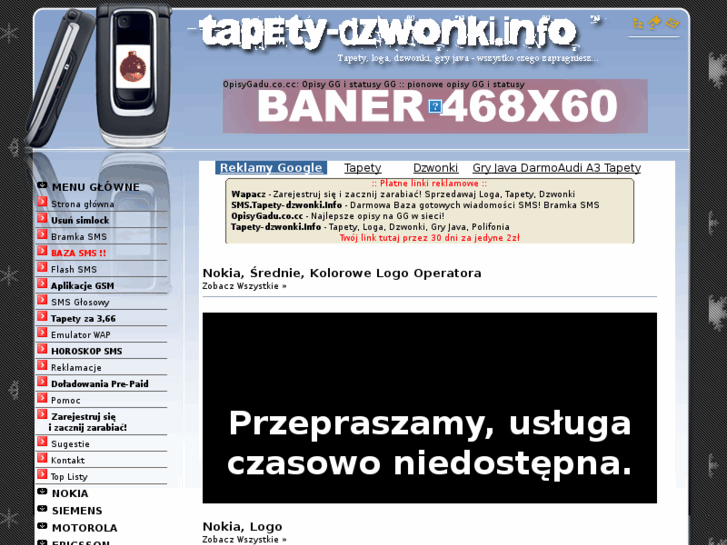Click the OpisyGadu.co.cc sponsored link in the paid links box
The height and width of the screenshot is (545, 727).
[x=267, y=216]
